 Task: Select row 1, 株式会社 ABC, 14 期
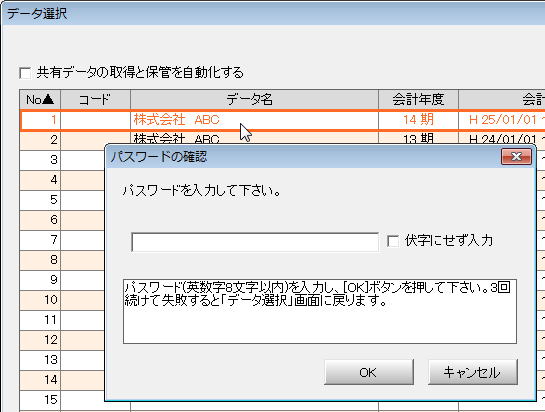click(282, 120)
